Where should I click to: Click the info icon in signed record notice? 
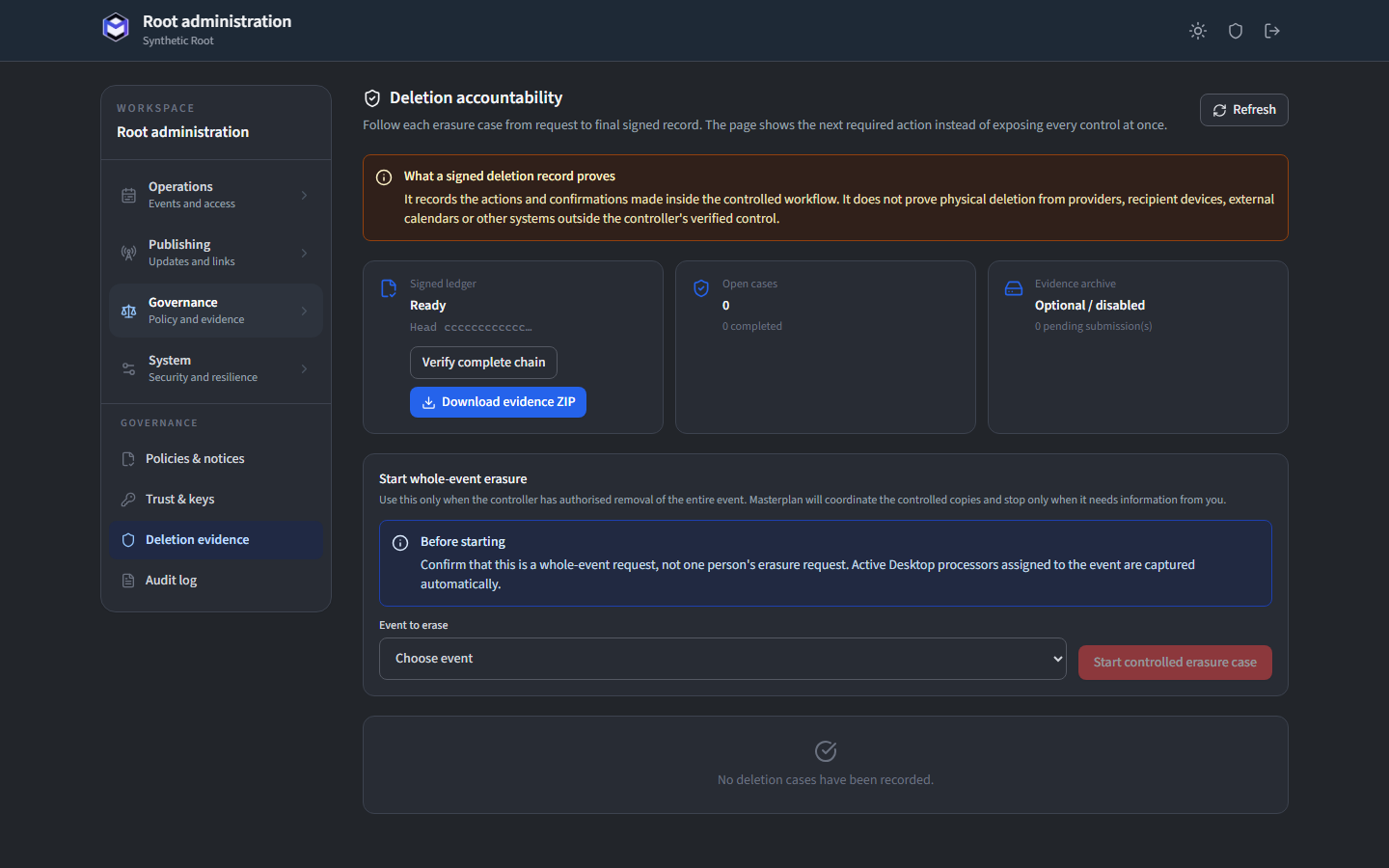tap(384, 177)
